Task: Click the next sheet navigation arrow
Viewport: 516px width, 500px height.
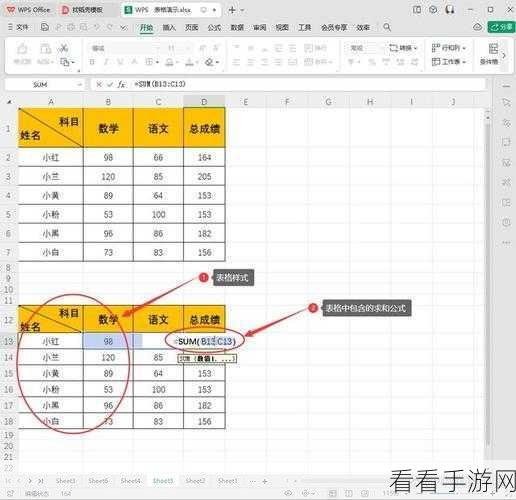Action: point(30,481)
